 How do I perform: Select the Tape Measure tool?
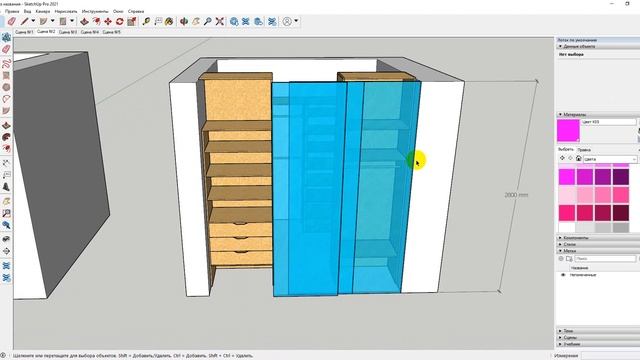click(x=146, y=21)
